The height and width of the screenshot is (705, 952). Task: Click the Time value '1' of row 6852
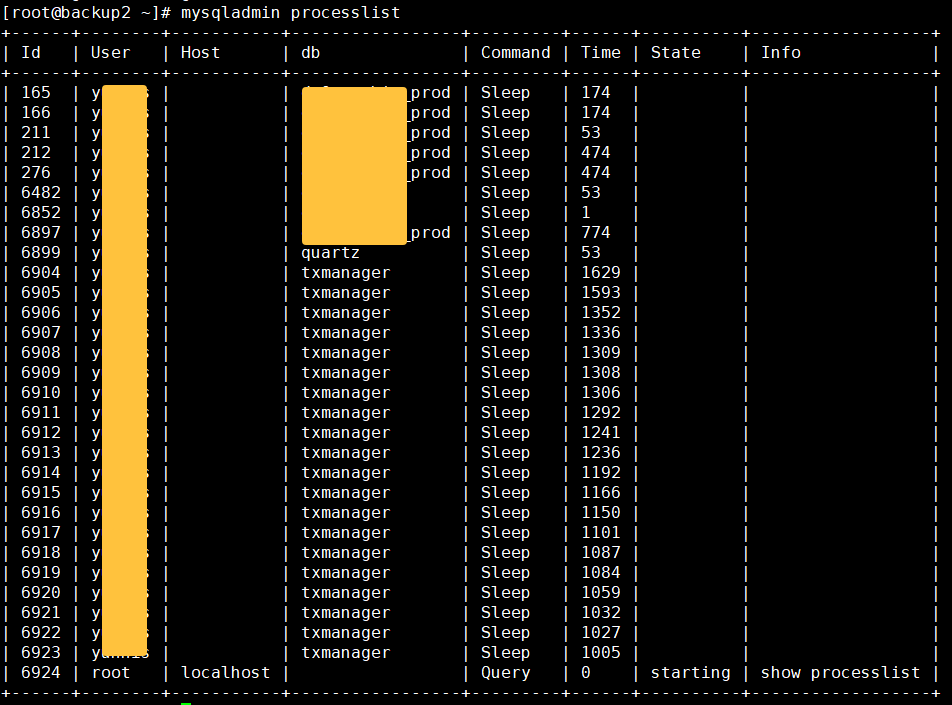[586, 213]
